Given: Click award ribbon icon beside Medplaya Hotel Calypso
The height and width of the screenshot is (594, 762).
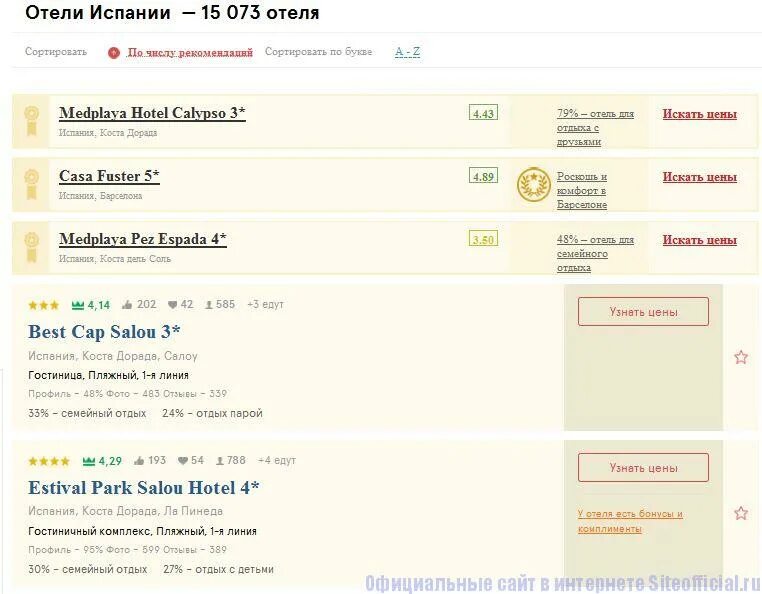Looking at the screenshot, I should (x=31, y=121).
